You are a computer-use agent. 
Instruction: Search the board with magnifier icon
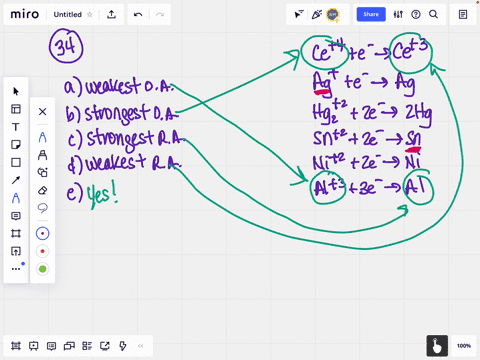433,14
